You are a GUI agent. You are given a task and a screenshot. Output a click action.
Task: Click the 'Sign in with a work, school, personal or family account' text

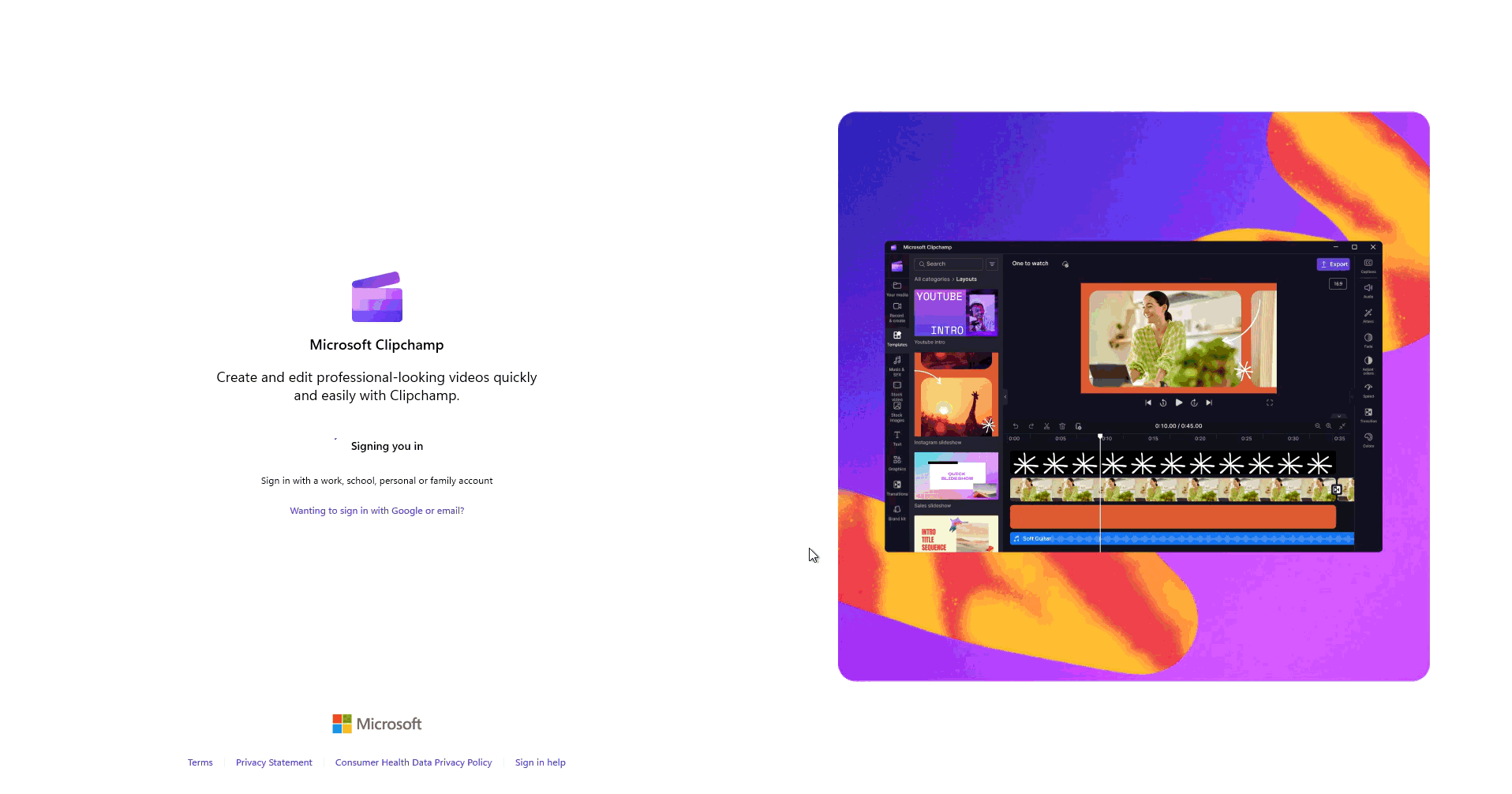pos(377,481)
